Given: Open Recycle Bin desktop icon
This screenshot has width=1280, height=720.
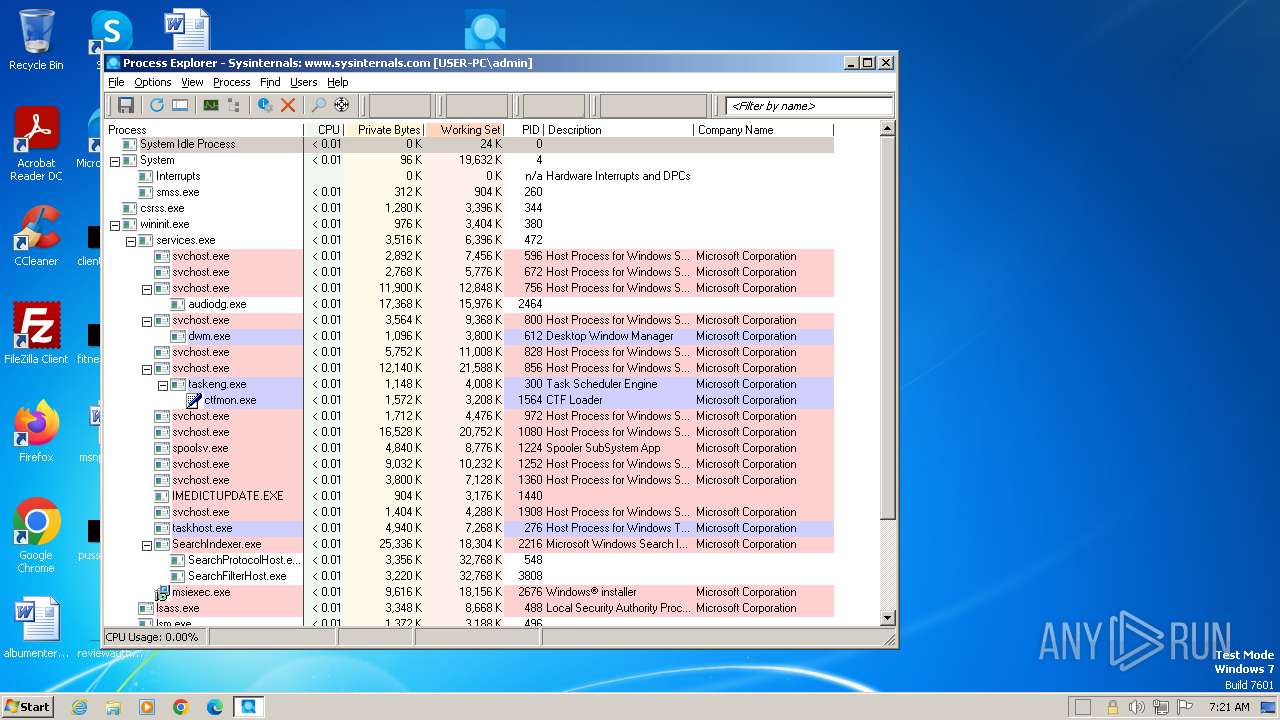Looking at the screenshot, I should click(36, 40).
